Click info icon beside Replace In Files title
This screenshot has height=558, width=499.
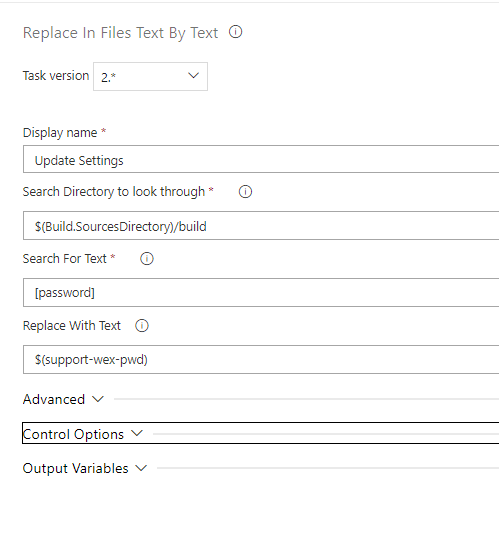(235, 32)
